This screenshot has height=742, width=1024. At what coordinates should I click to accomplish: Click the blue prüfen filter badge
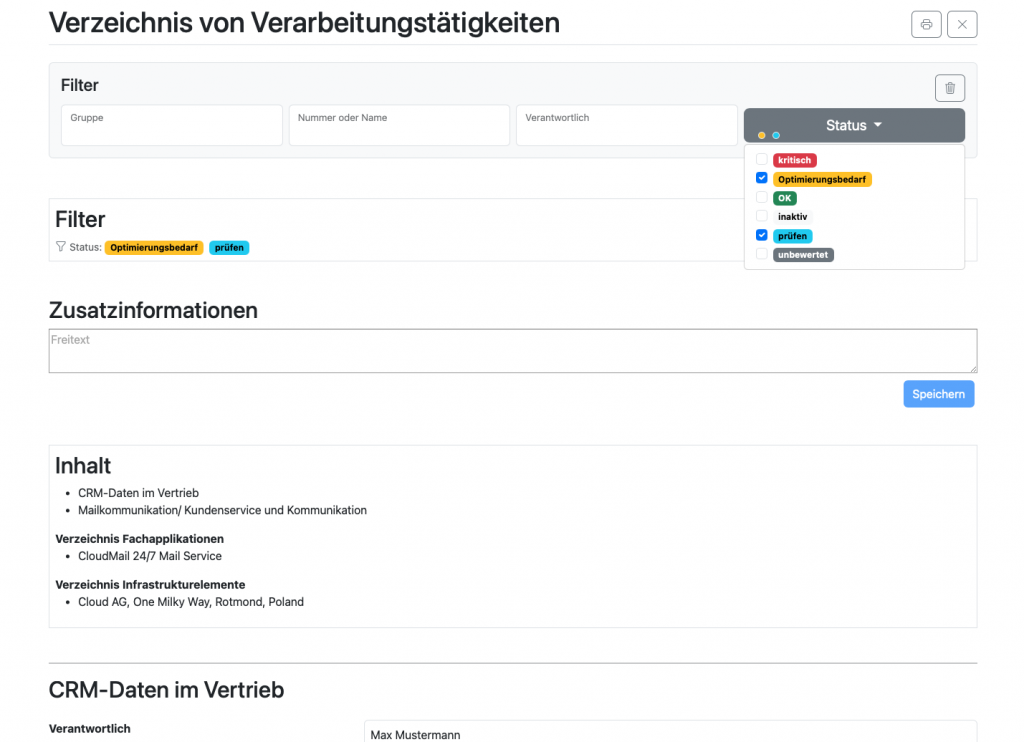coord(229,248)
